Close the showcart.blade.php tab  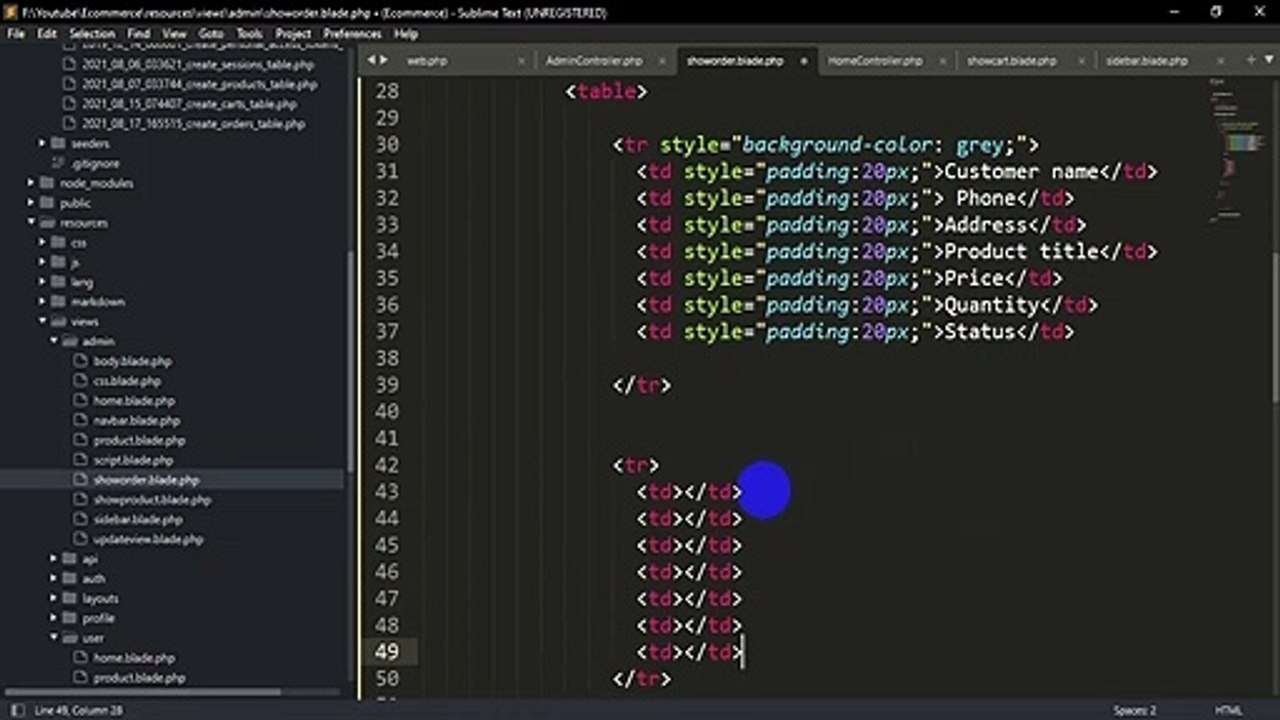point(1083,61)
